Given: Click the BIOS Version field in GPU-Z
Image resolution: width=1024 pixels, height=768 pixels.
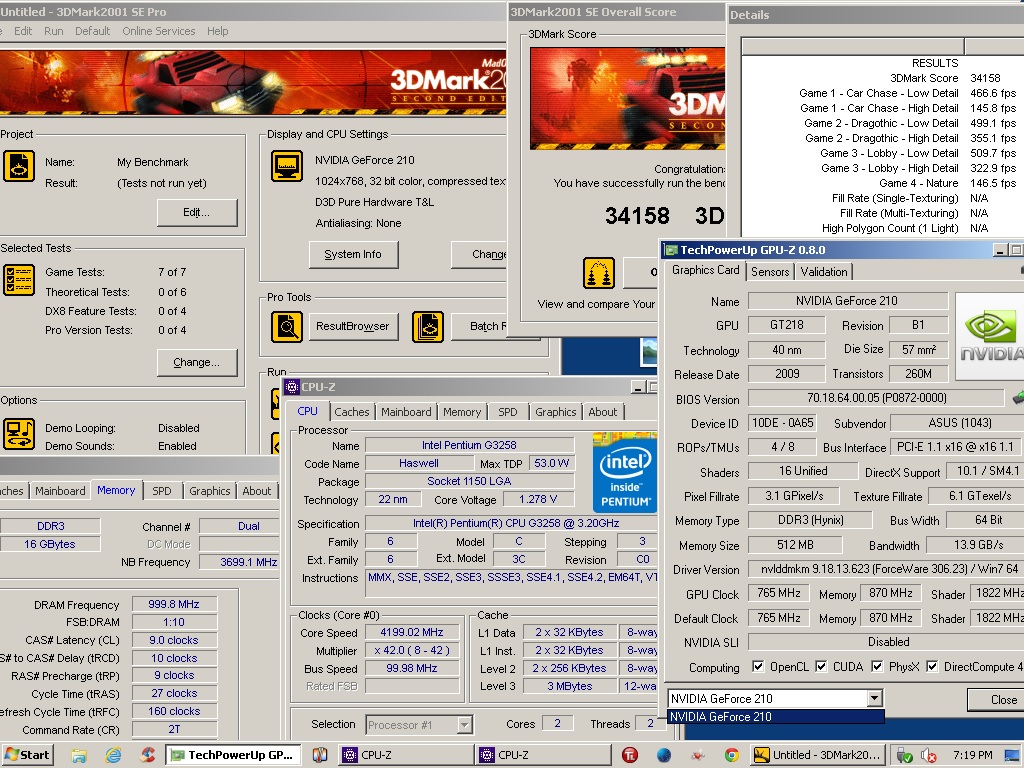Looking at the screenshot, I should click(876, 398).
